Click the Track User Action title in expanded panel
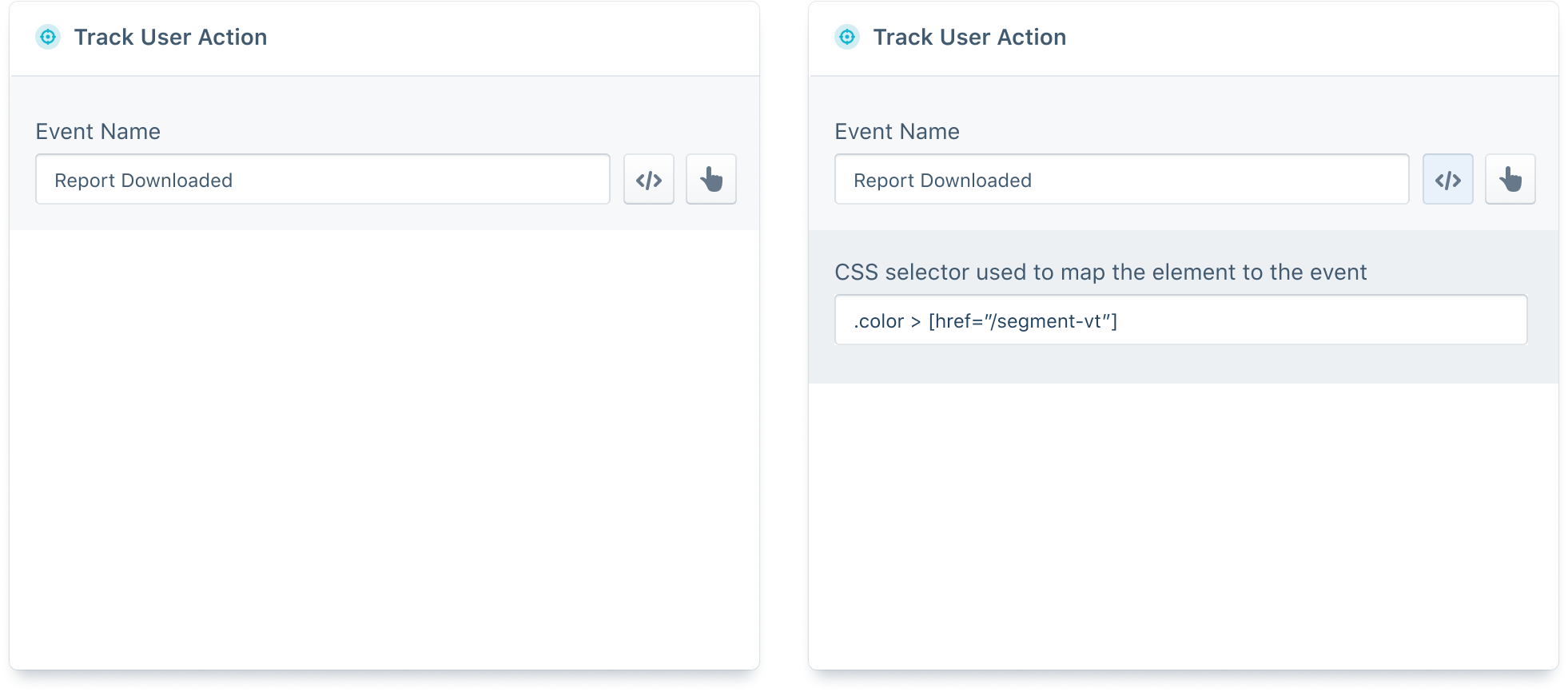Viewport: 1568px width, 692px height. click(x=969, y=38)
